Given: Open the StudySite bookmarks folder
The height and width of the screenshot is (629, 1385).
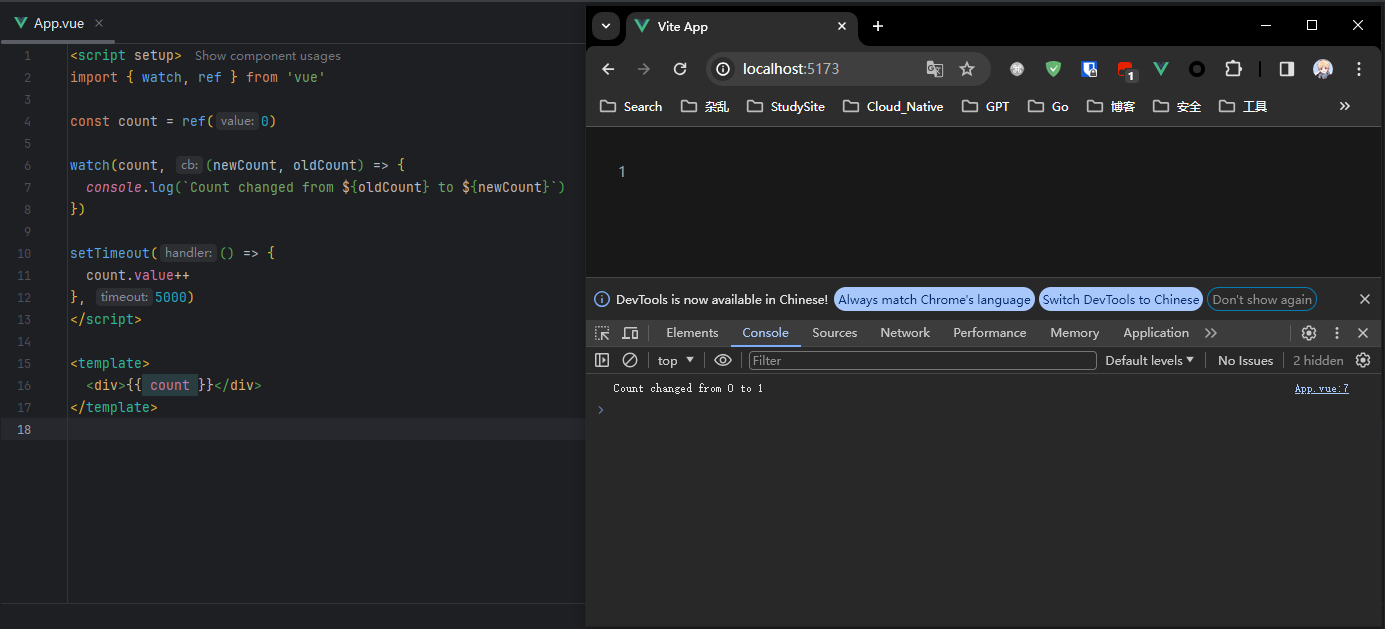Looking at the screenshot, I should [x=786, y=106].
